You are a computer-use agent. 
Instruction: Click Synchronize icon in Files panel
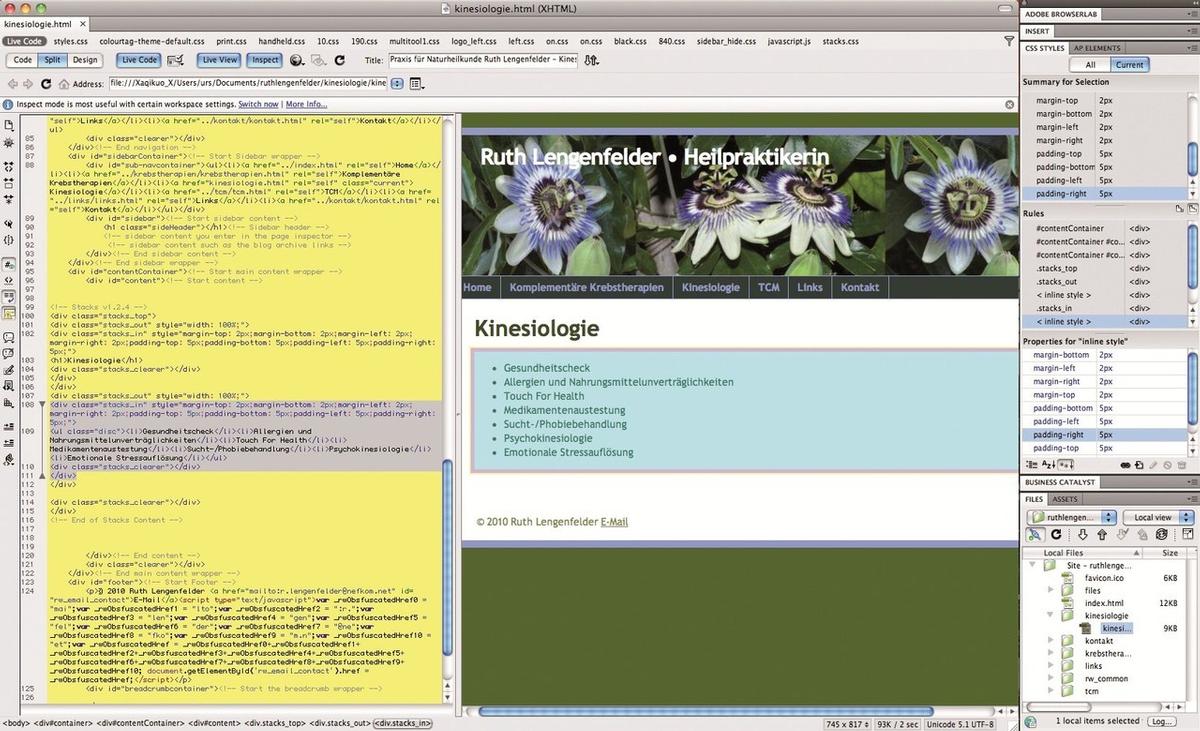tap(1161, 535)
